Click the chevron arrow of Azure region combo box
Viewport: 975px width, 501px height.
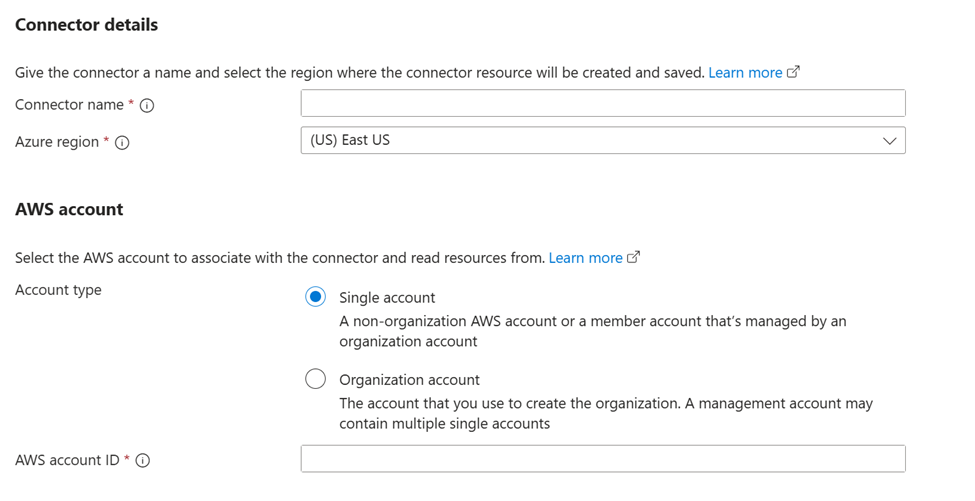coord(889,141)
